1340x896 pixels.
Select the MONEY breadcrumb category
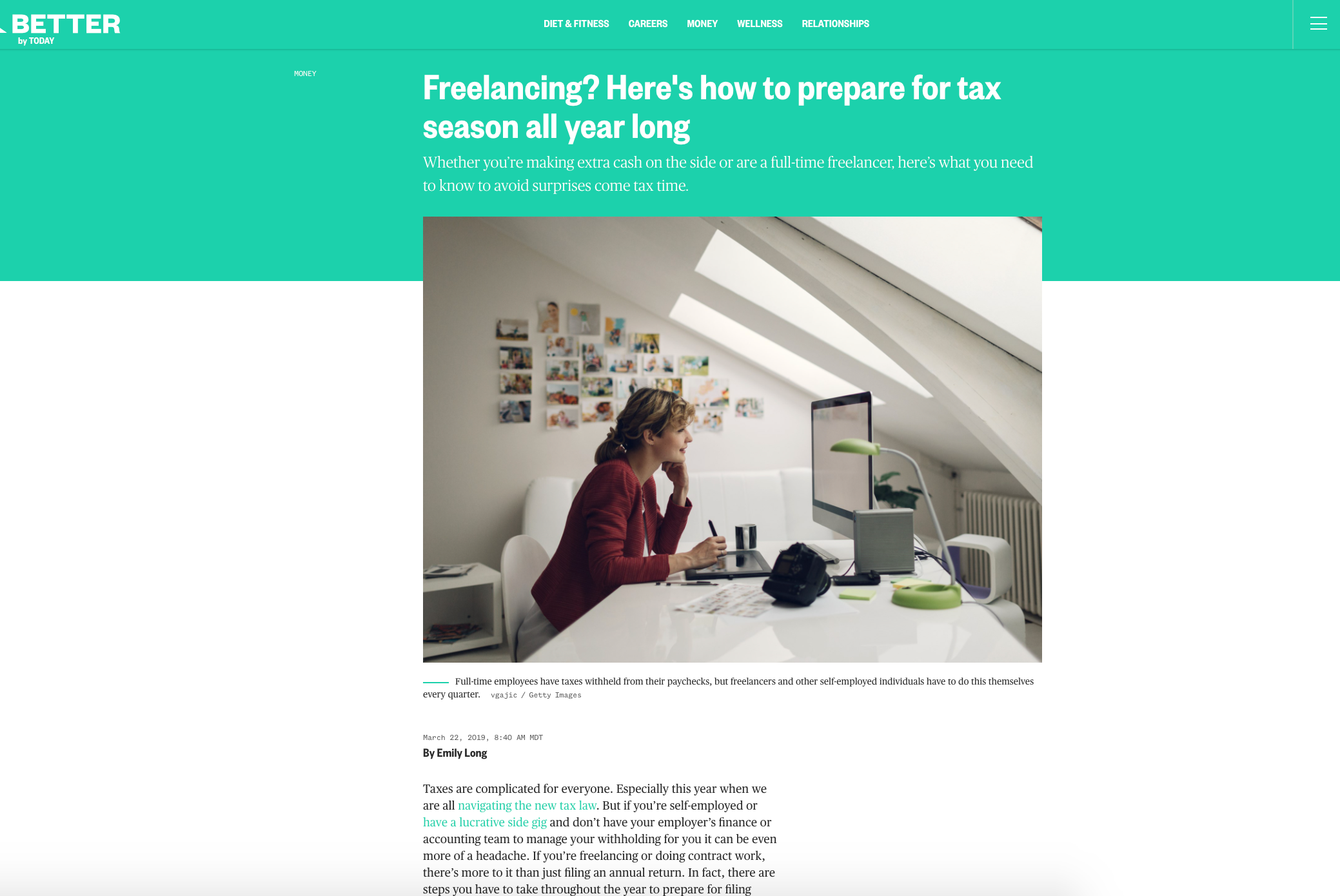[x=304, y=73]
